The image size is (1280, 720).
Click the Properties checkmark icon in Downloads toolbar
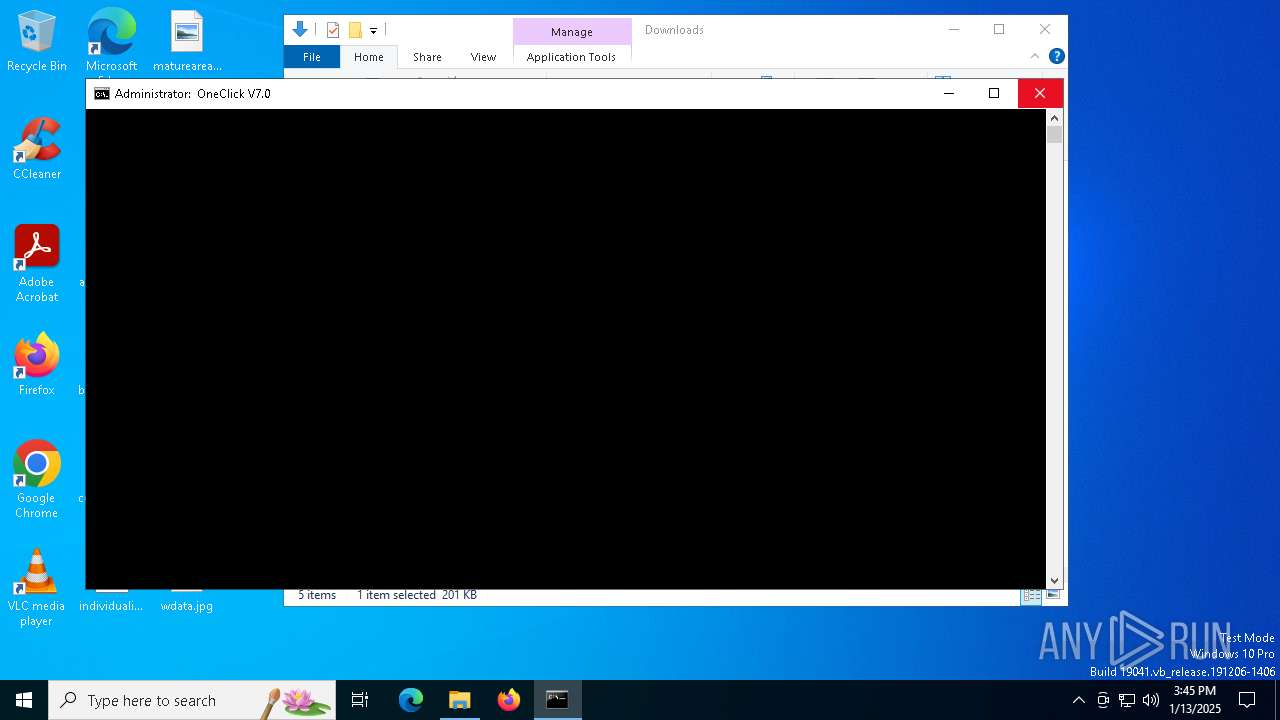(333, 30)
